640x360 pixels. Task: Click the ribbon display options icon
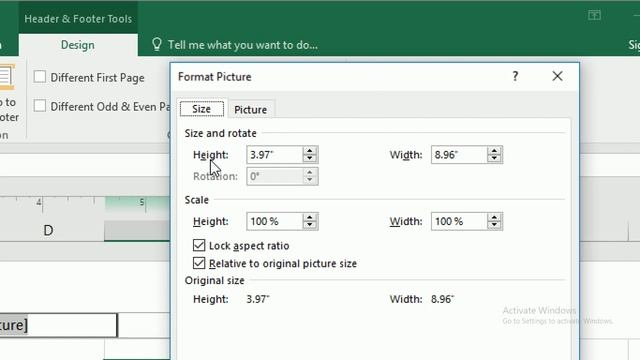coord(594,16)
